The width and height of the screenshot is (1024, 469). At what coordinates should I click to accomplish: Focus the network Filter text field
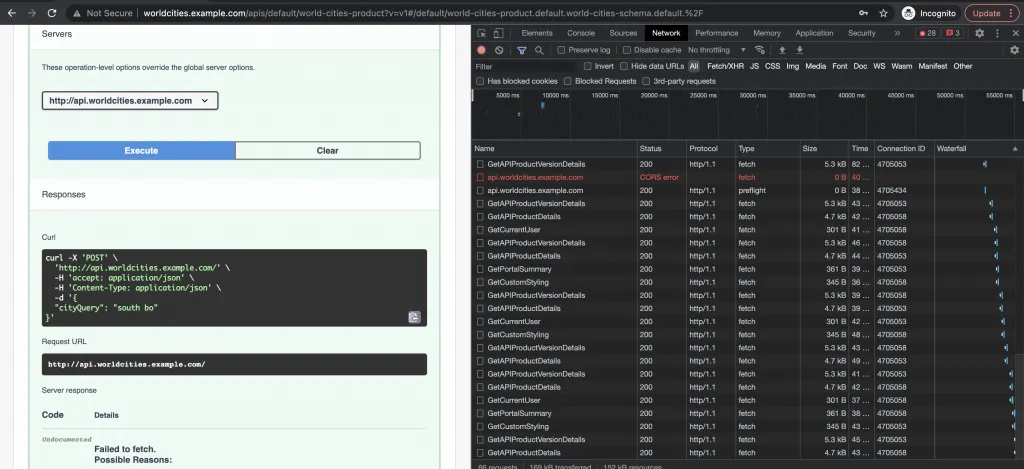(524, 67)
